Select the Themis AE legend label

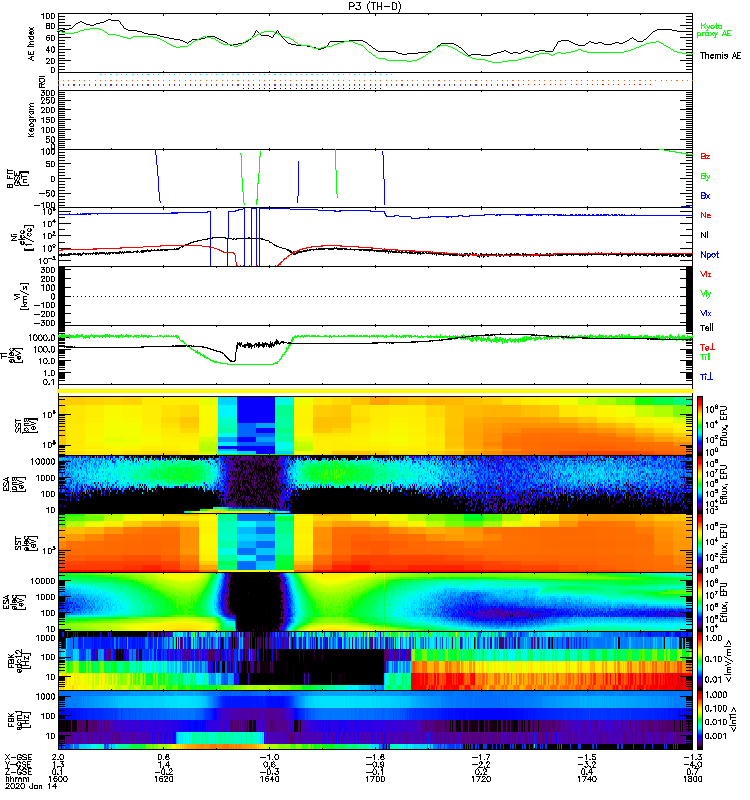click(x=720, y=56)
